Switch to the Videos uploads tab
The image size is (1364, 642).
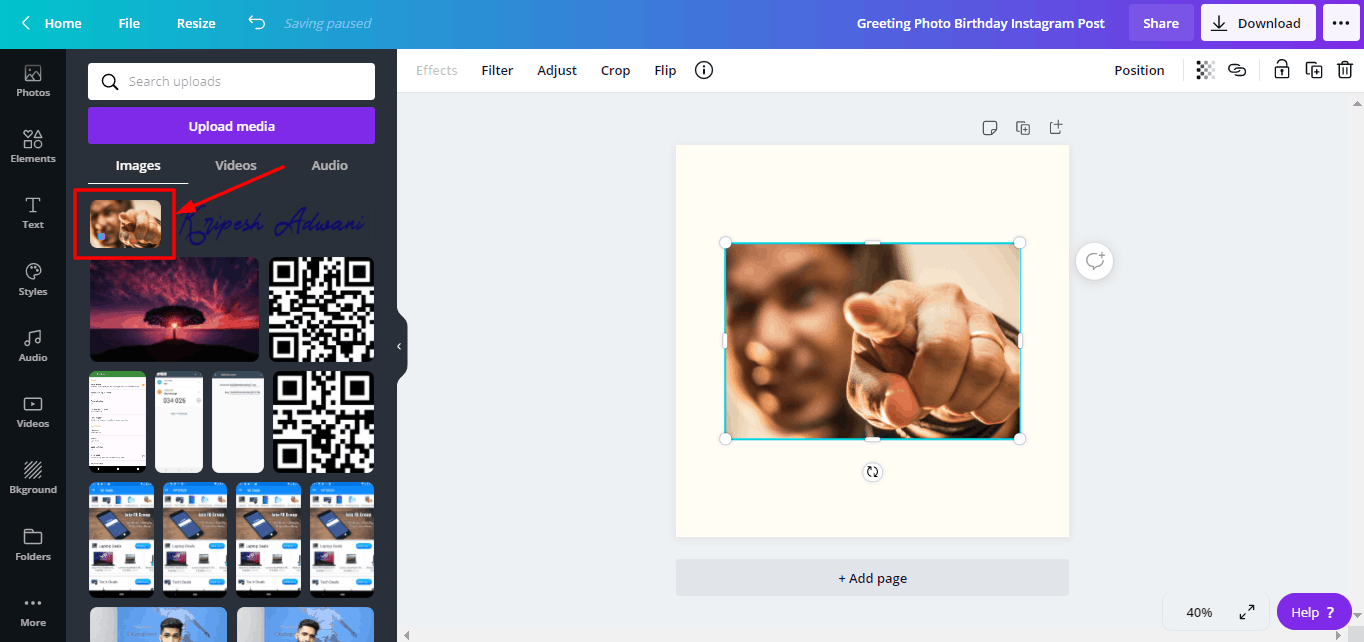point(236,165)
